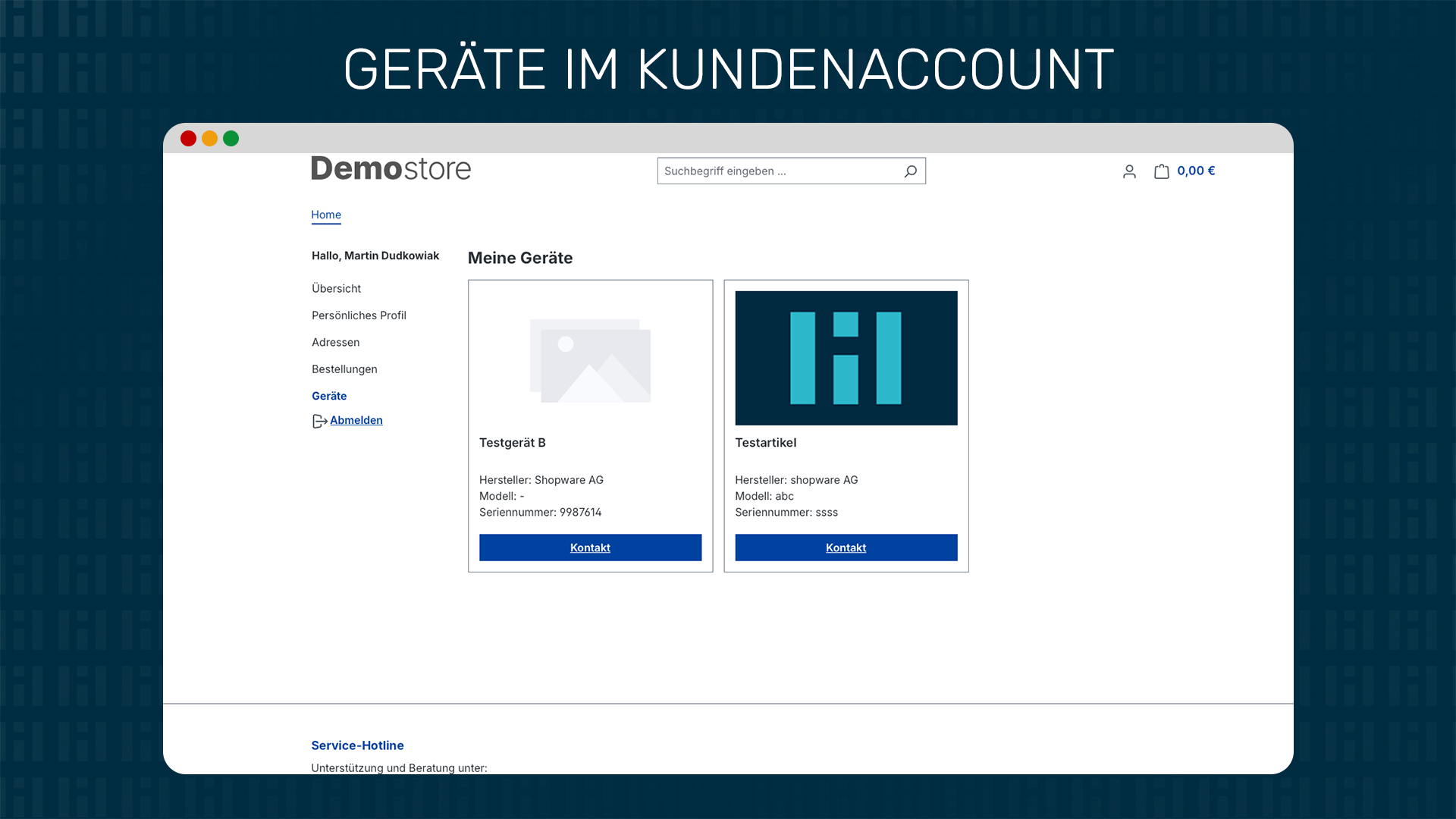
Task: Click the 0,00 € cart total
Action: click(1196, 171)
